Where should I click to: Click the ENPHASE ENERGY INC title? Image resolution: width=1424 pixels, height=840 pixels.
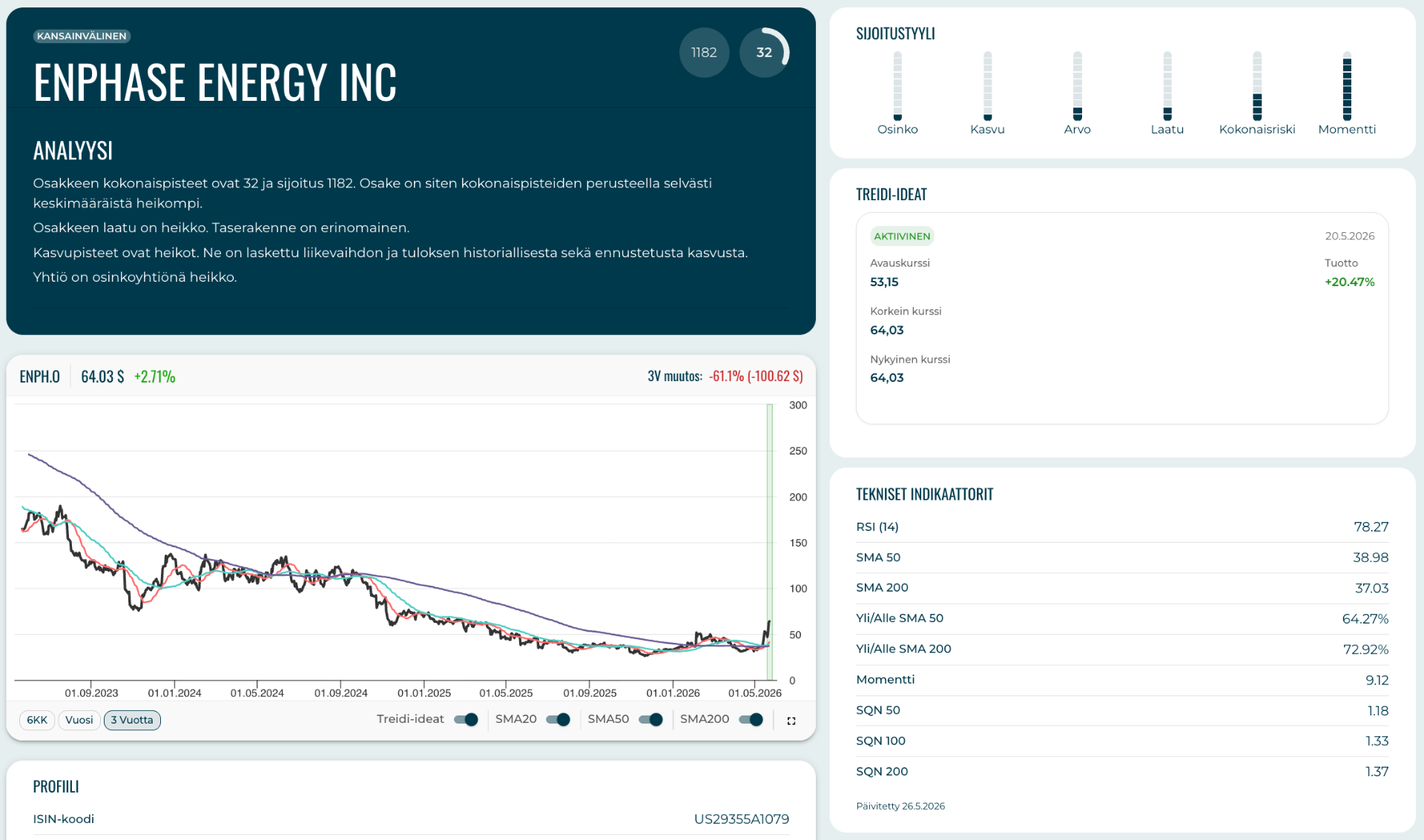(x=215, y=82)
